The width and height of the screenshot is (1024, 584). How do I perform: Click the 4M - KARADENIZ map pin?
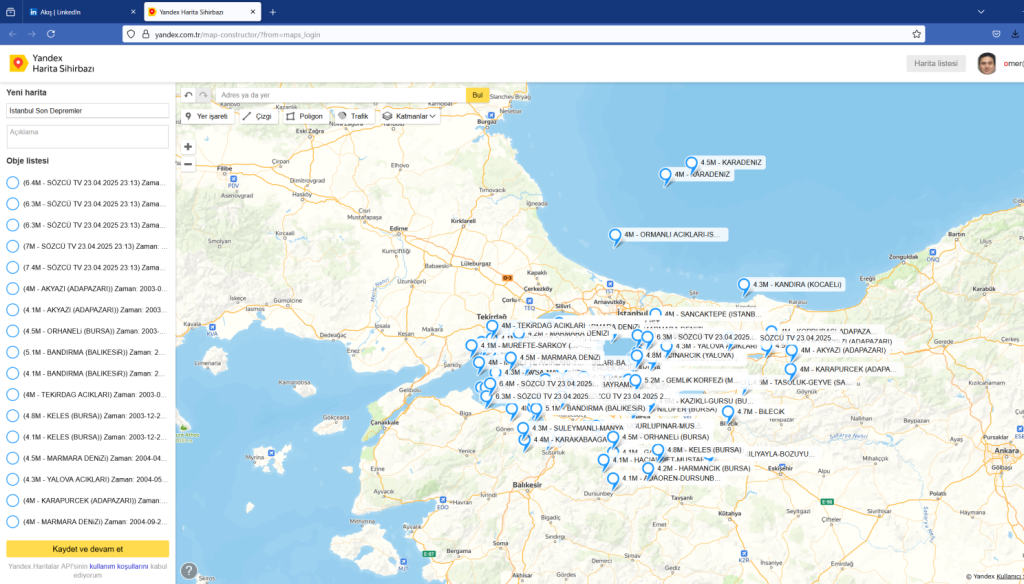665,178
